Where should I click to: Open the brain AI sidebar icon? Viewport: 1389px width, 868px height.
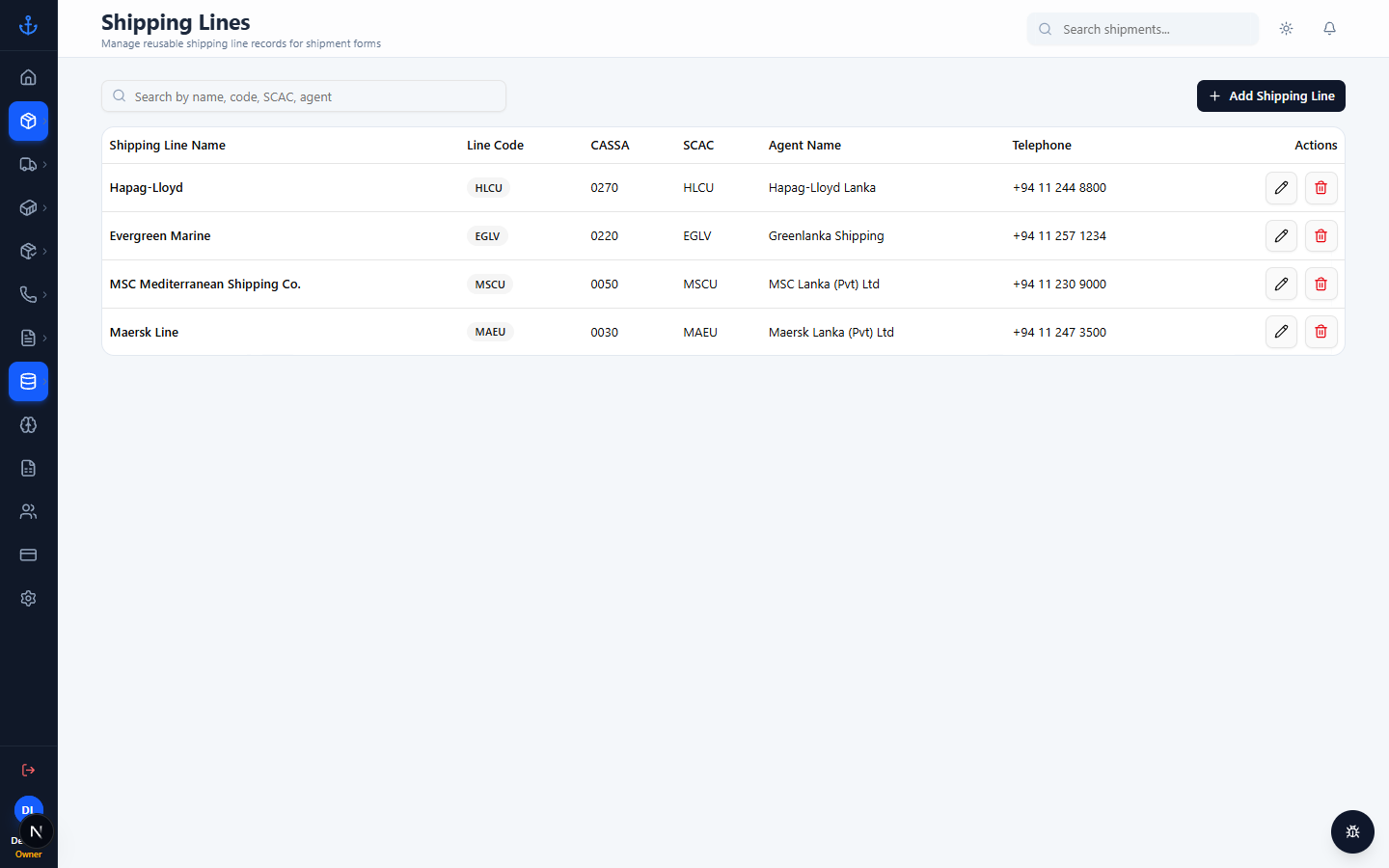pyautogui.click(x=28, y=424)
